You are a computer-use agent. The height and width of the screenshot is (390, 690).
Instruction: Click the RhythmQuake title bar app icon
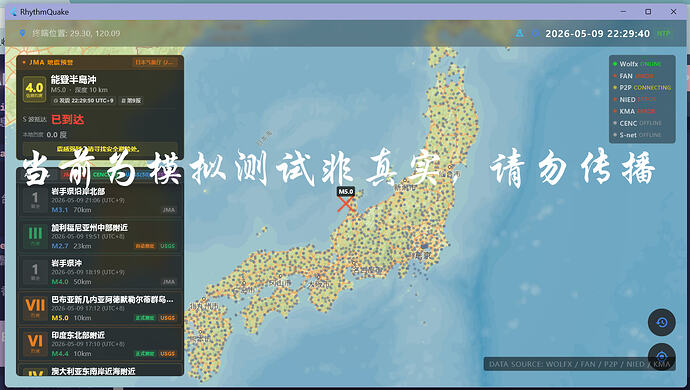click(x=14, y=12)
